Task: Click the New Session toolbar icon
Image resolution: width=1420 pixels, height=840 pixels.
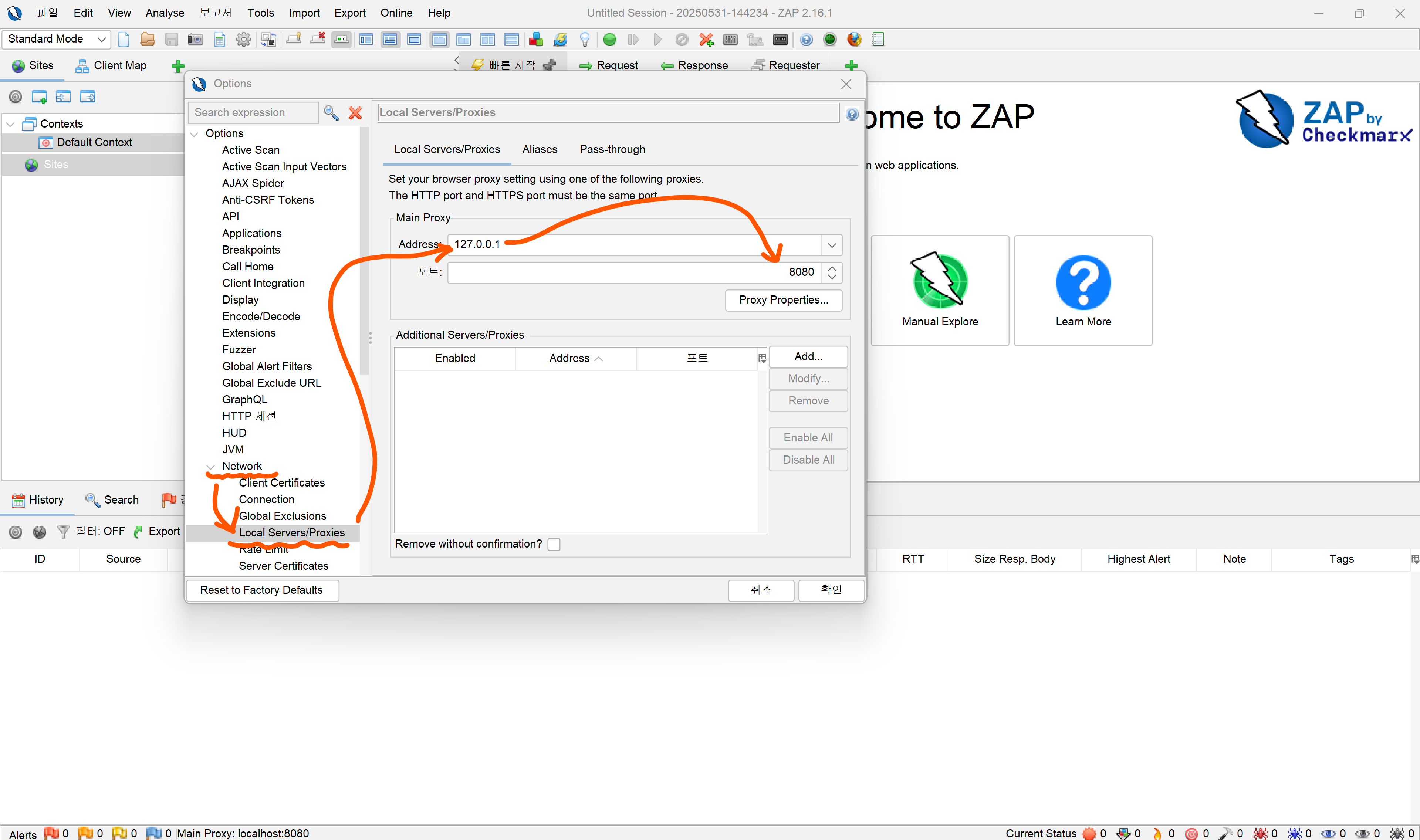Action: click(x=124, y=39)
